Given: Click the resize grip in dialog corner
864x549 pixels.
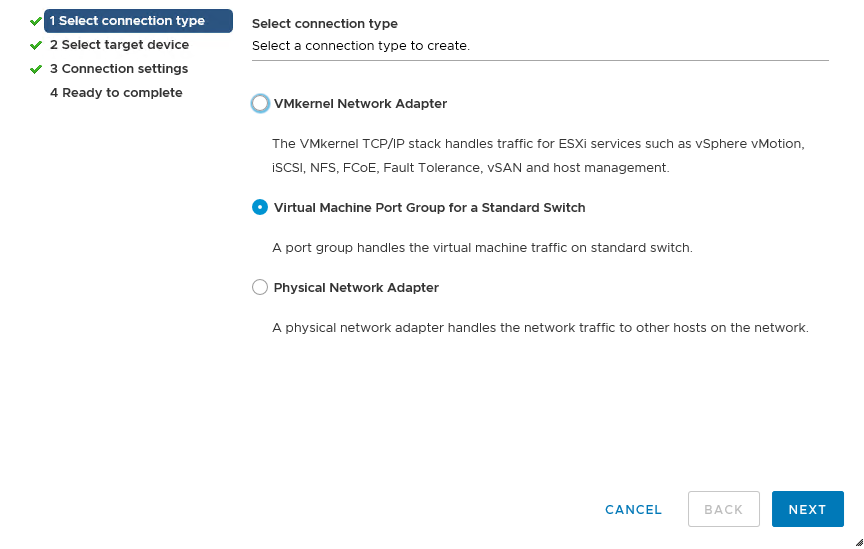Looking at the screenshot, I should [856, 541].
